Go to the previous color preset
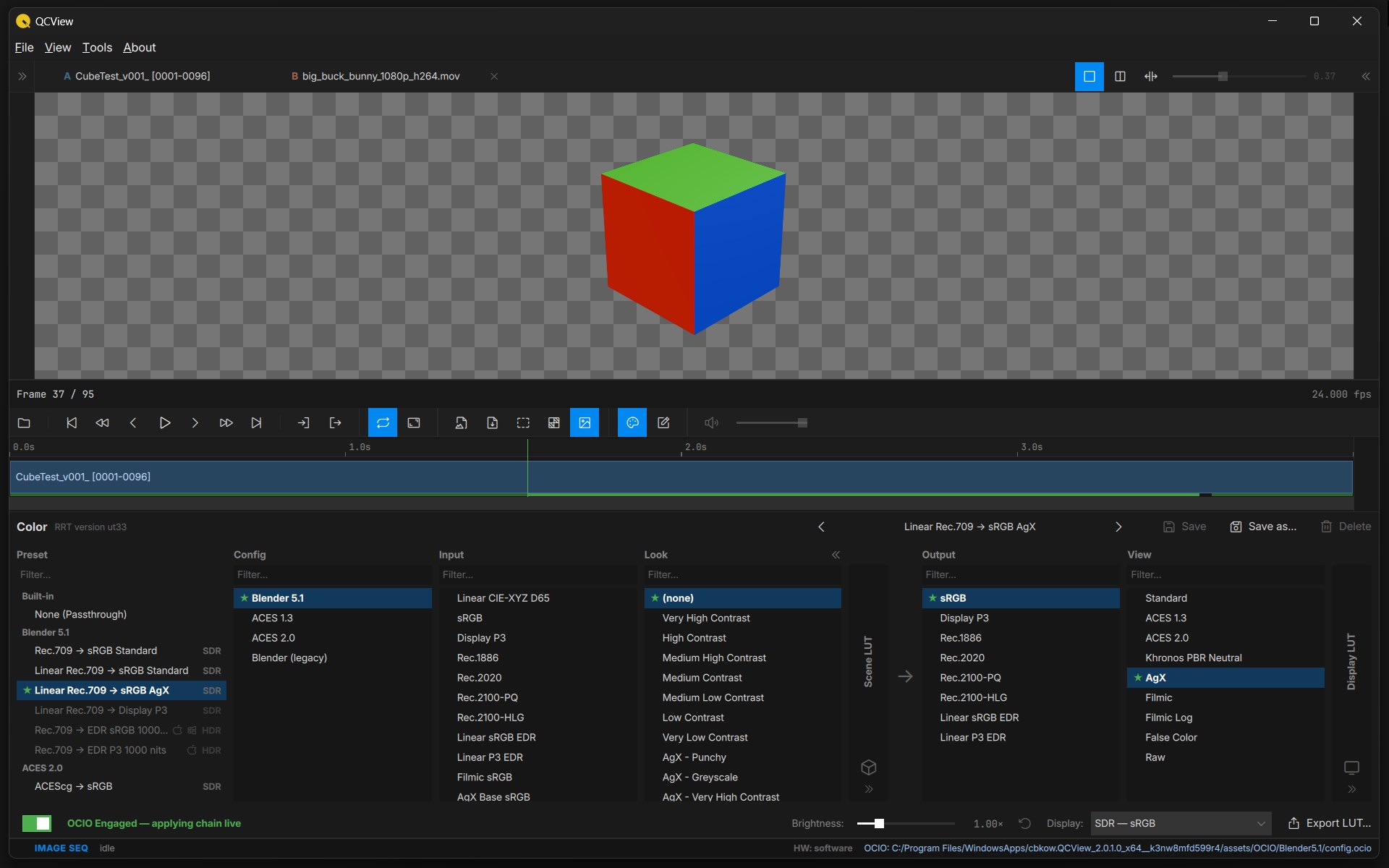The height and width of the screenshot is (868, 1389). click(x=821, y=527)
